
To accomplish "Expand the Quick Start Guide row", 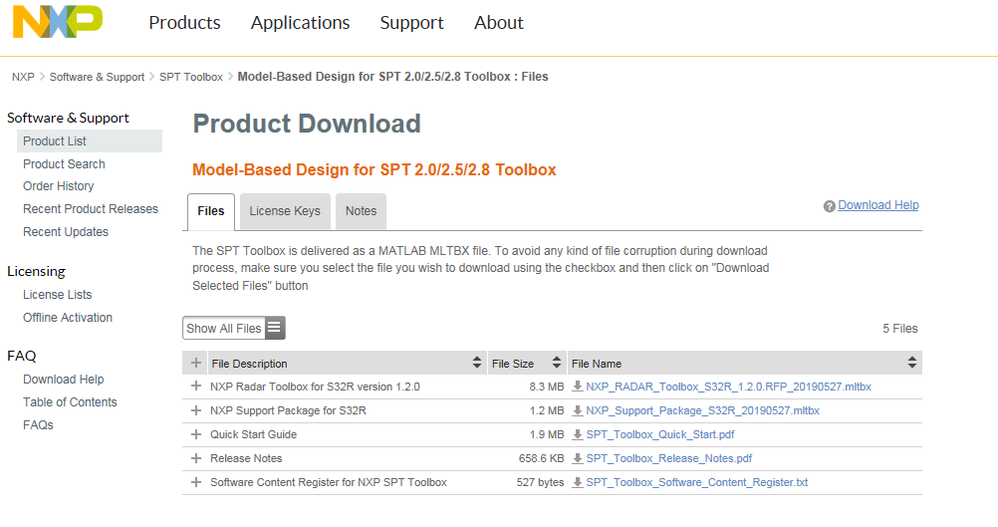I will (196, 435).
